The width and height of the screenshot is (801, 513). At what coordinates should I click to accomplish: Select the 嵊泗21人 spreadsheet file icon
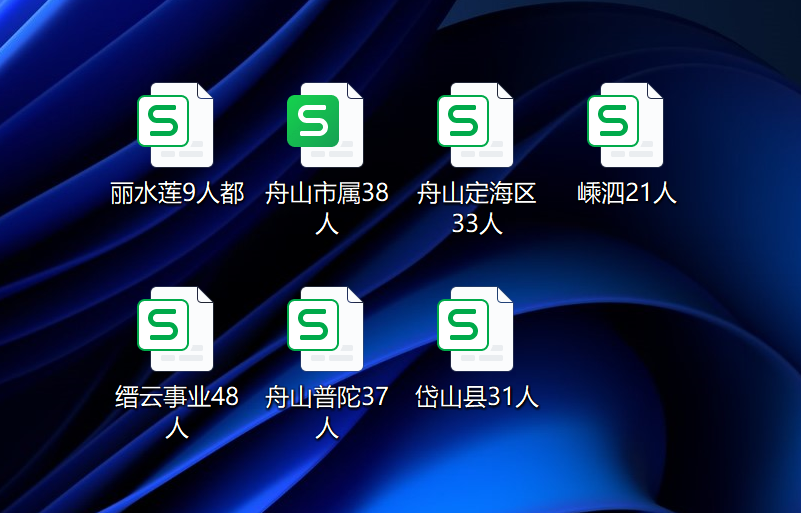(x=625, y=125)
